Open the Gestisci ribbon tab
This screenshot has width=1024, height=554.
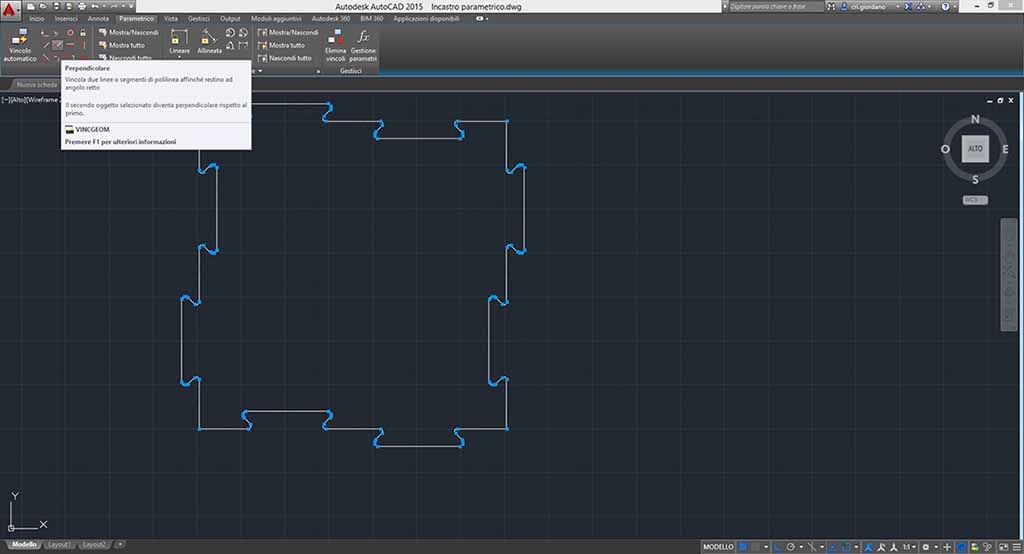pos(199,19)
